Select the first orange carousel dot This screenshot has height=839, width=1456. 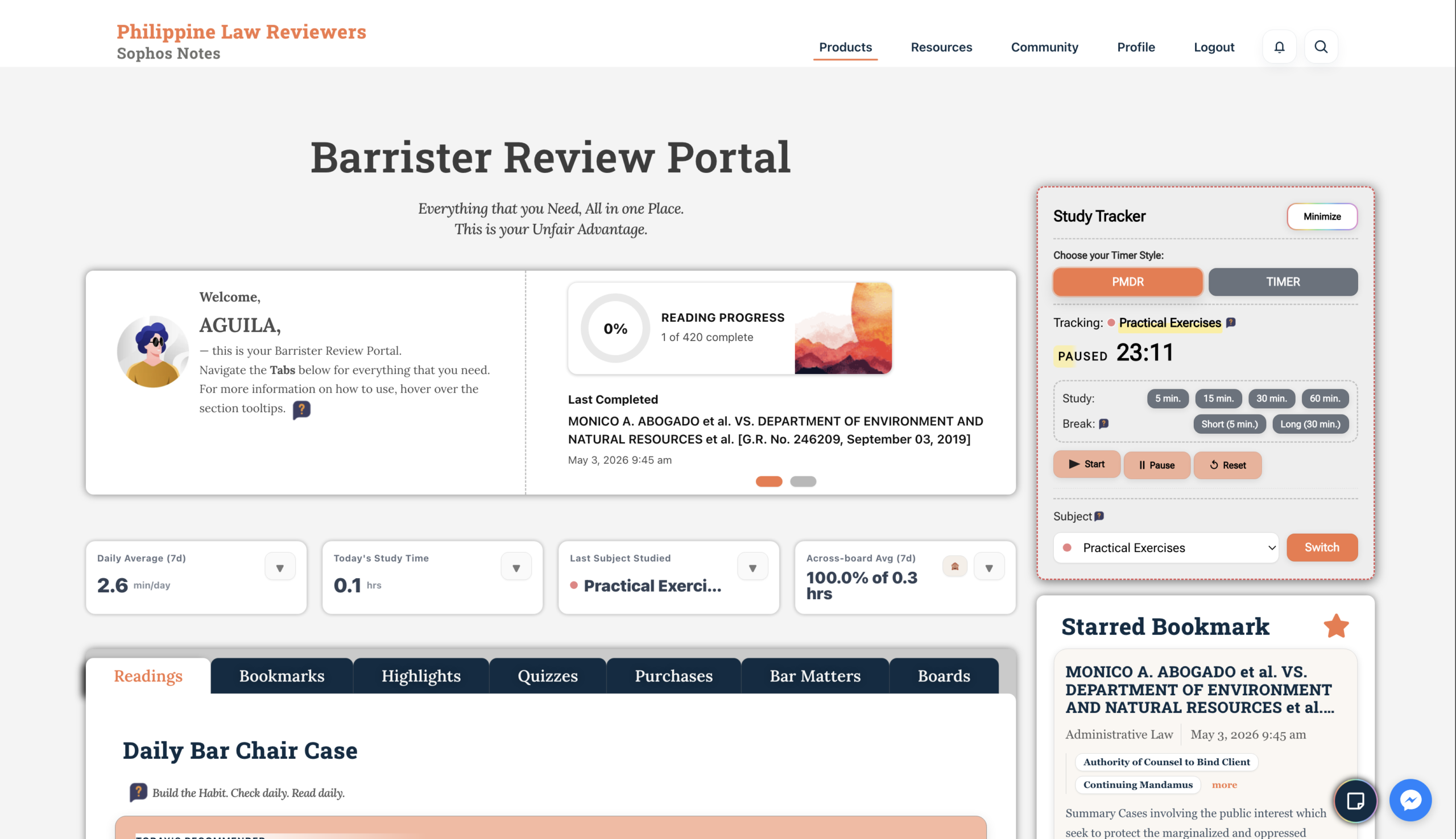coord(769,481)
